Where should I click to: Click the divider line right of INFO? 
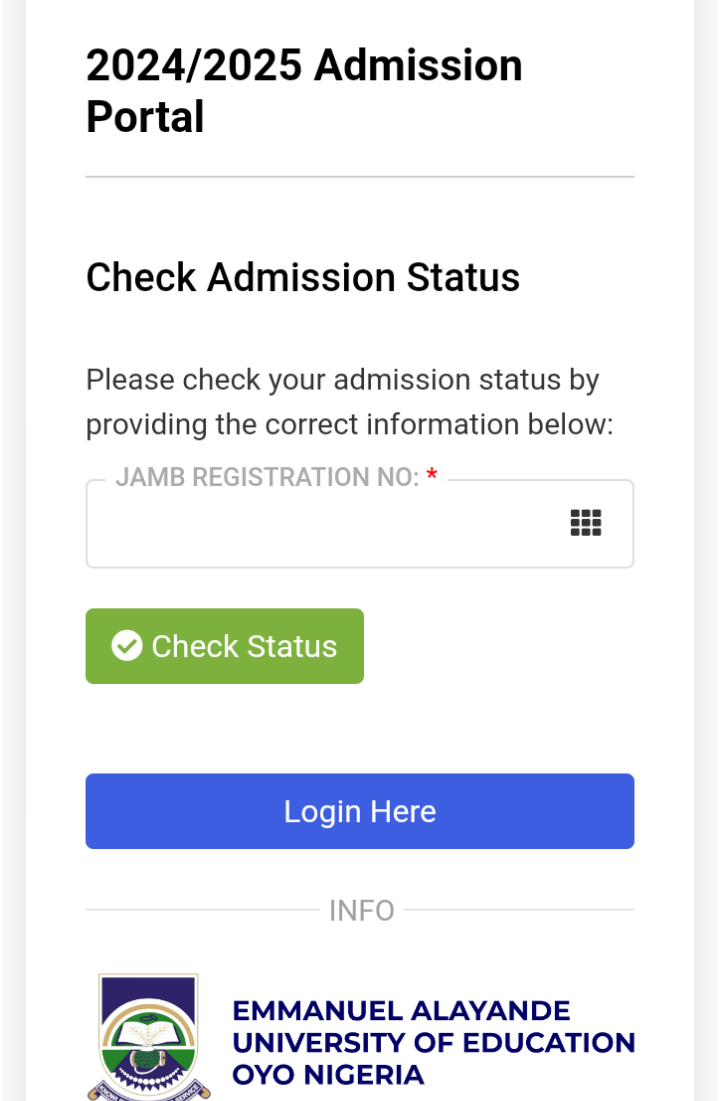pyautogui.click(x=519, y=910)
